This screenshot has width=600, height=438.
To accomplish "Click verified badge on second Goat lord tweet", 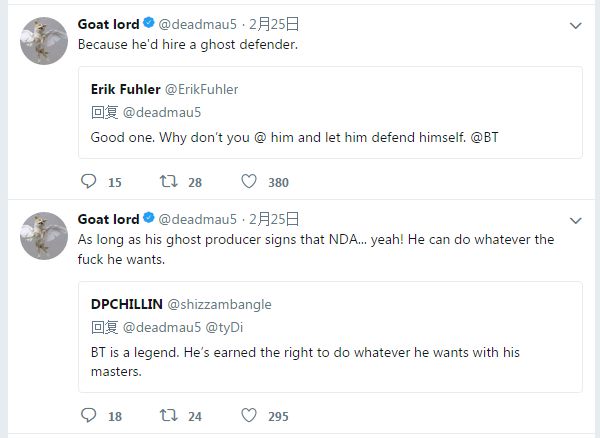I will (x=149, y=219).
